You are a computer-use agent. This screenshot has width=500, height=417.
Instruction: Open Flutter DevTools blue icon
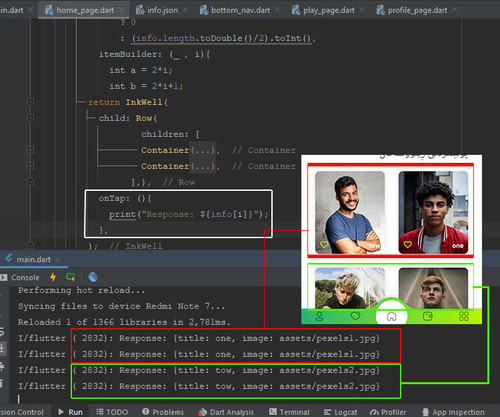pos(93,277)
